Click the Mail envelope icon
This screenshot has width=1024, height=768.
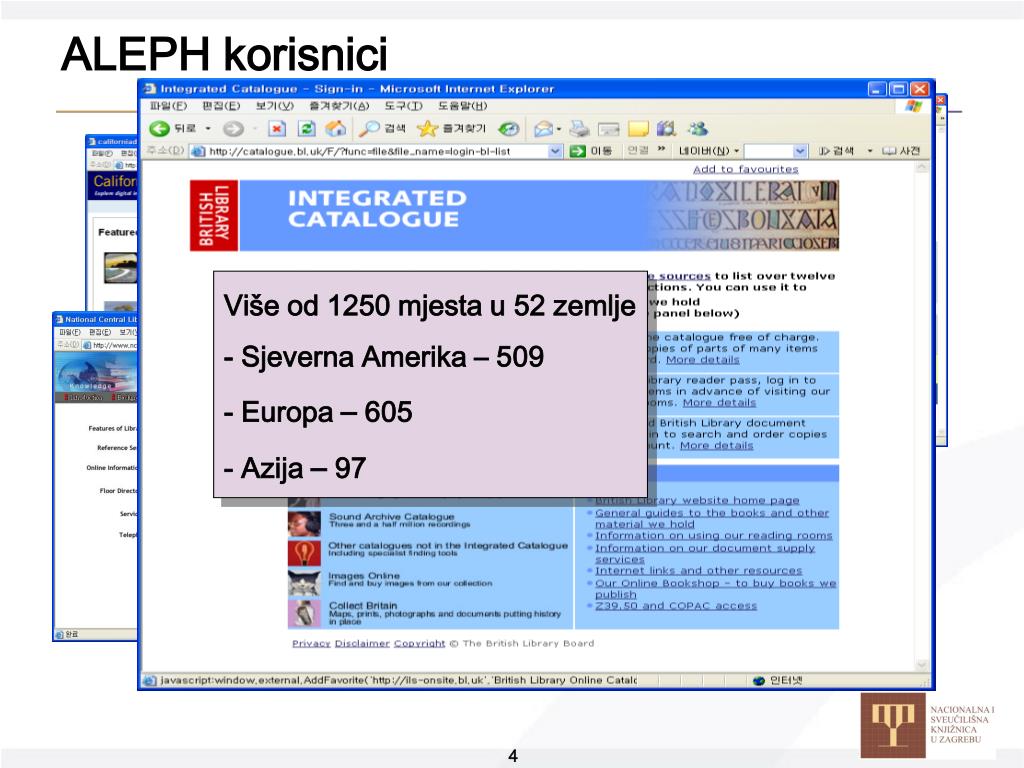tap(543, 129)
